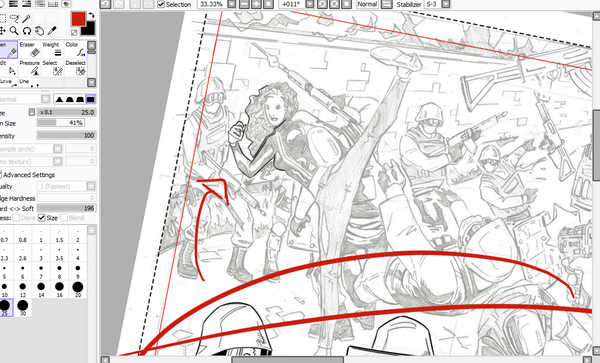Select brush size preset 30
The image size is (600, 363).
click(x=23, y=308)
